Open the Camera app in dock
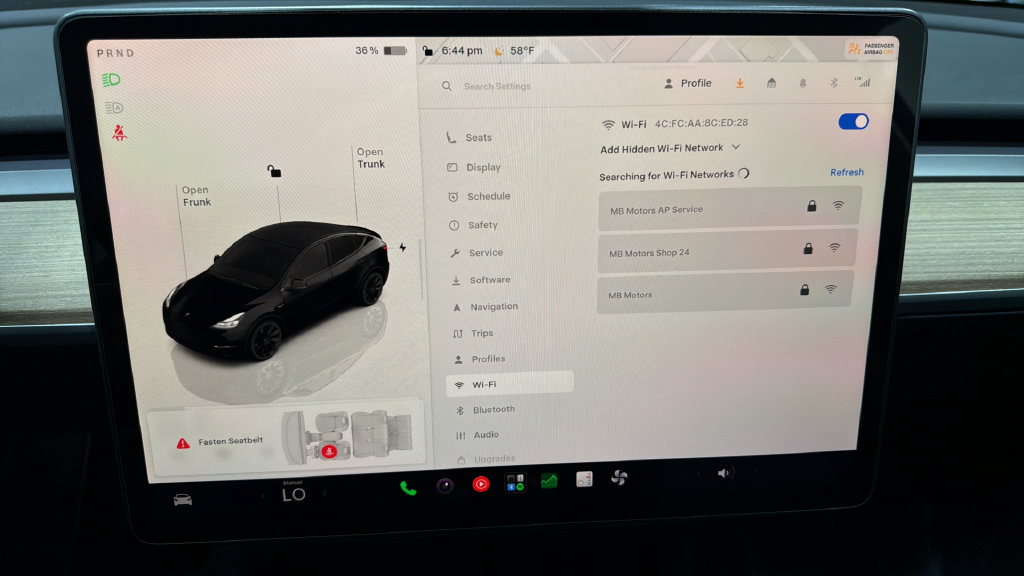This screenshot has height=576, width=1024. [445, 485]
